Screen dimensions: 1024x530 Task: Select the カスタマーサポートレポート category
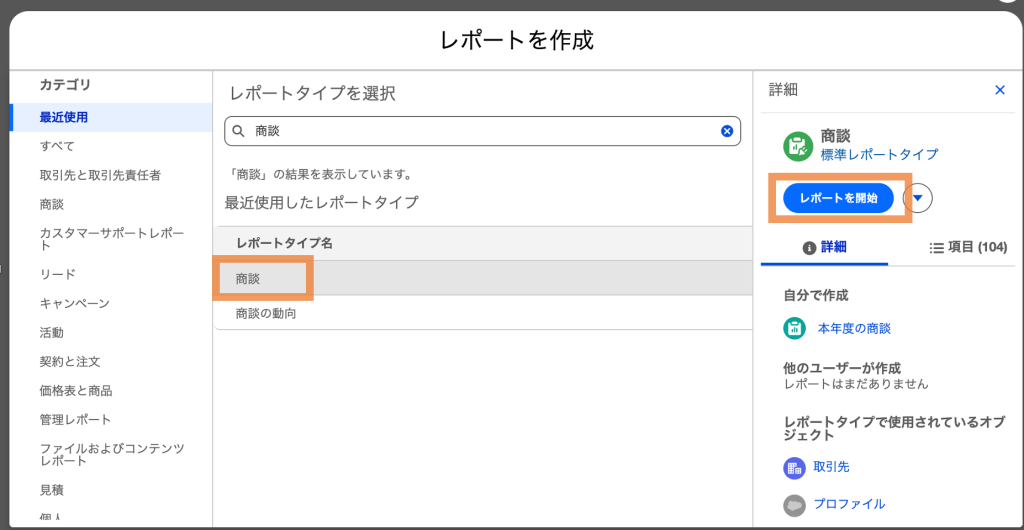click(x=112, y=240)
